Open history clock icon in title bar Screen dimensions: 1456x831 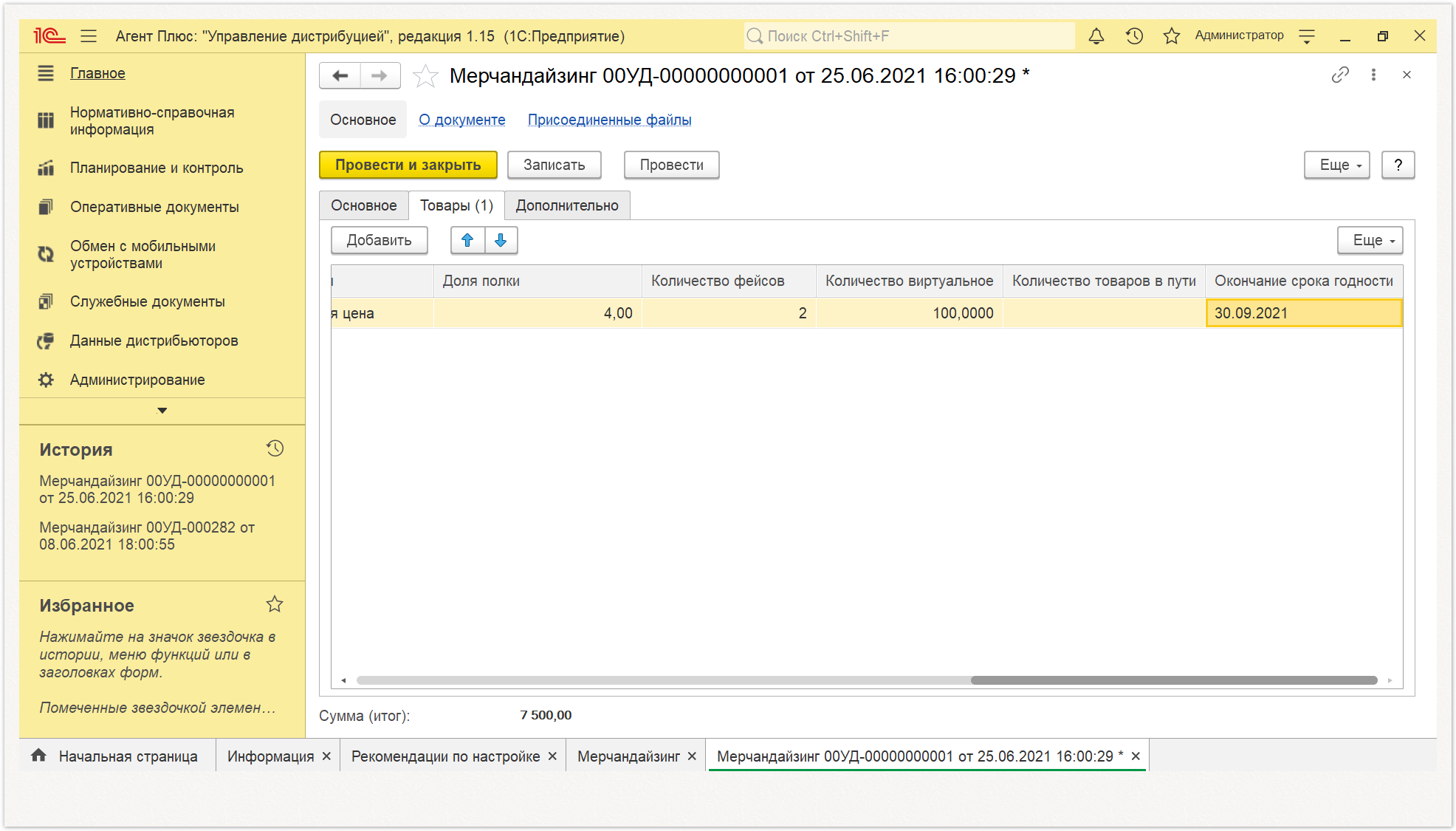coord(1134,35)
